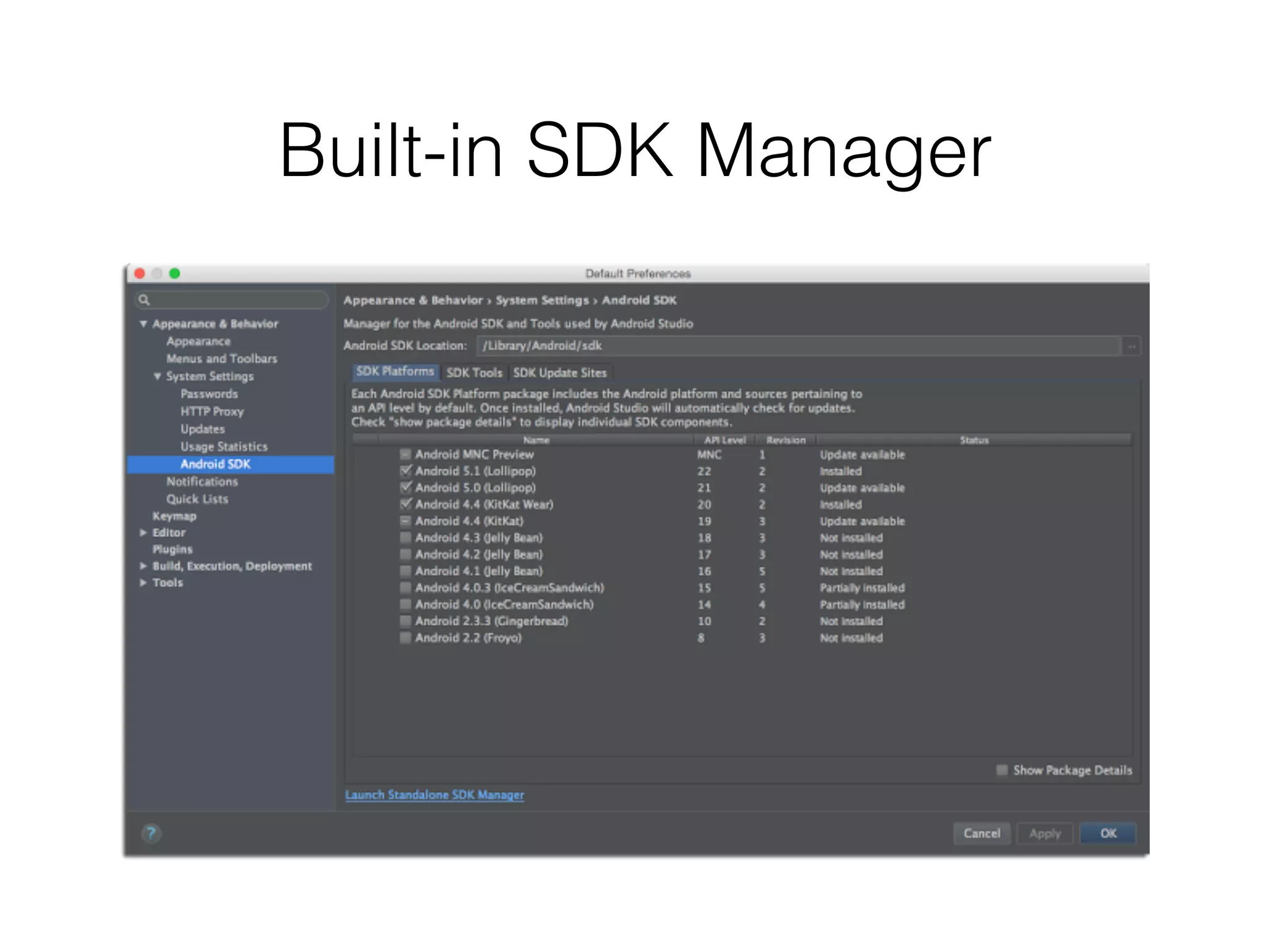Click 'Android 4.4 (KitKat Wear)' row name
Screen dimensions: 1270x952
click(484, 505)
